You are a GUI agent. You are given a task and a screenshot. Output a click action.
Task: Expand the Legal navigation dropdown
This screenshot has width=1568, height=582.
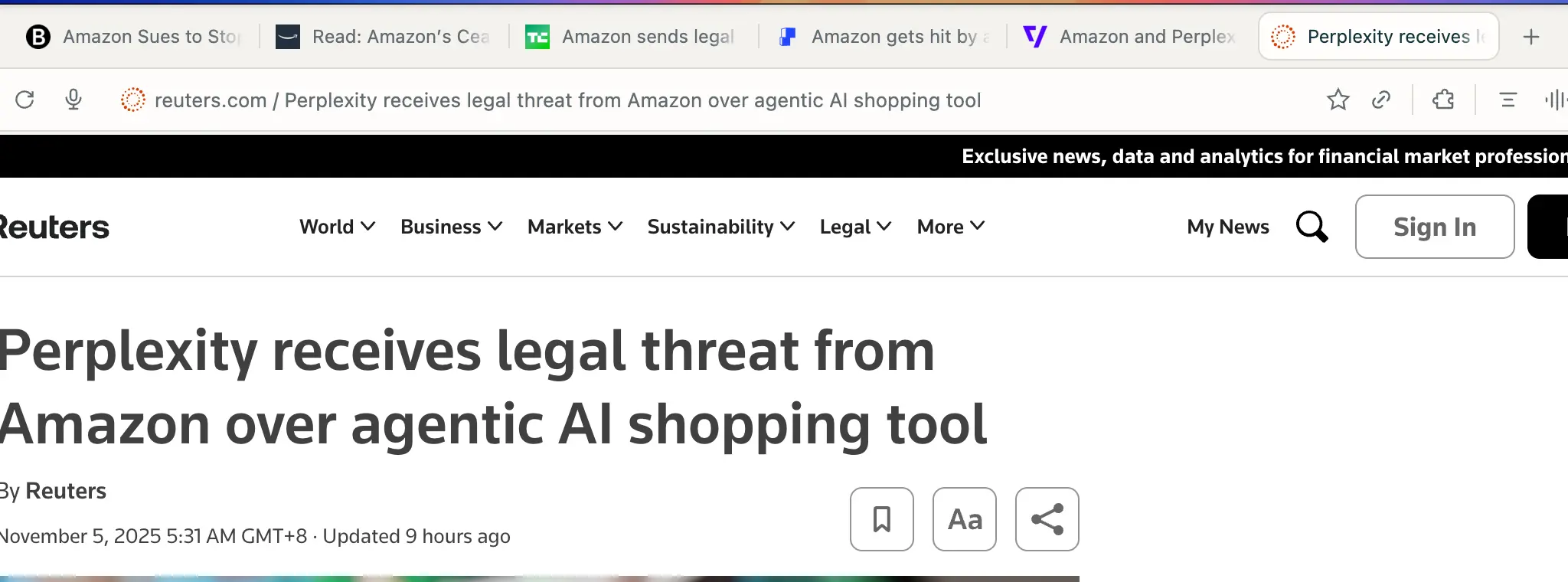(855, 227)
